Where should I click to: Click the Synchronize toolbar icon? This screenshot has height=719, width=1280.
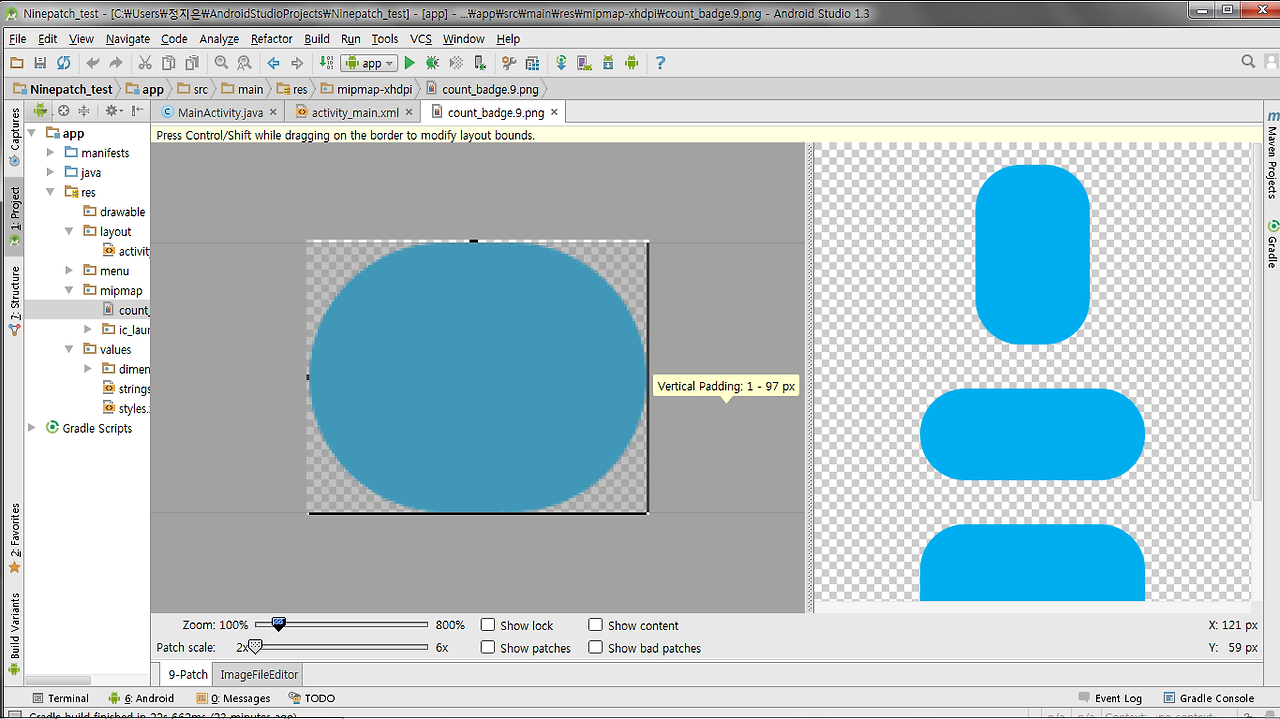(63, 63)
